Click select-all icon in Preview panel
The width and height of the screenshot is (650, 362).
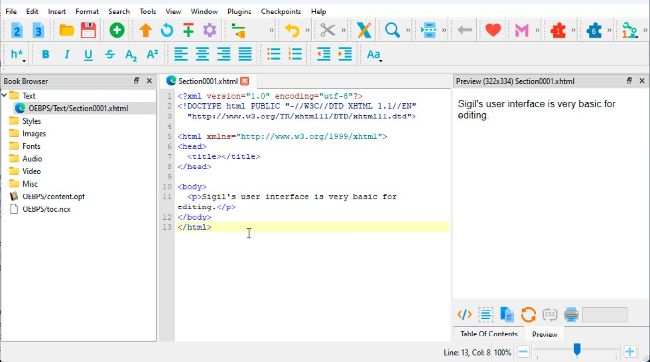pos(485,315)
